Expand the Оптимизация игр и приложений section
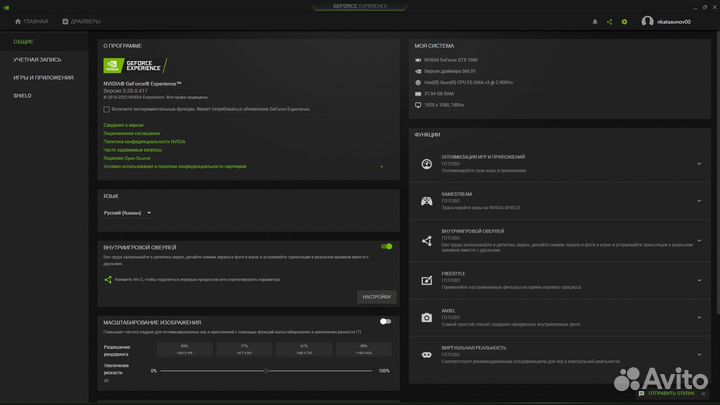720x405 pixels. pos(699,165)
